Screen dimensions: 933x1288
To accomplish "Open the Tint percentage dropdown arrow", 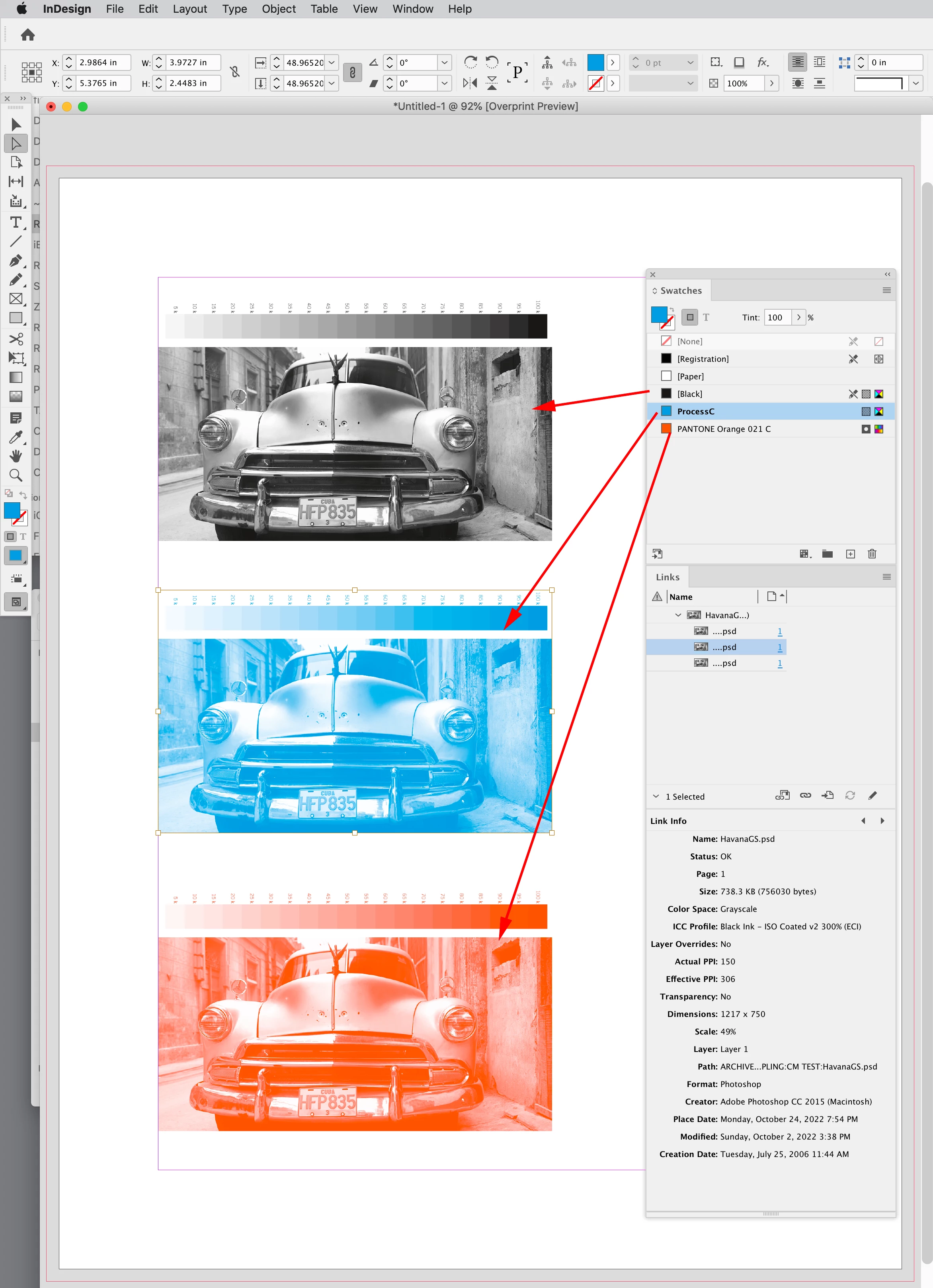I will 798,318.
